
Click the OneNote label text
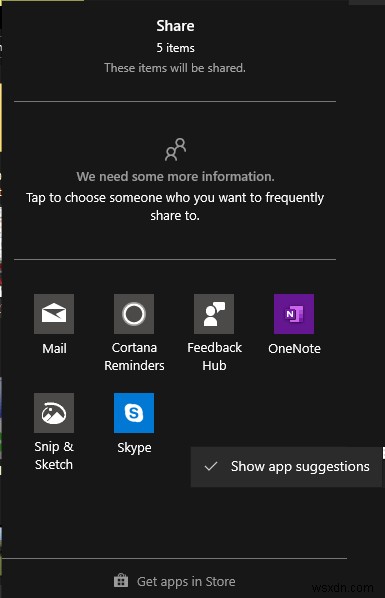294,348
